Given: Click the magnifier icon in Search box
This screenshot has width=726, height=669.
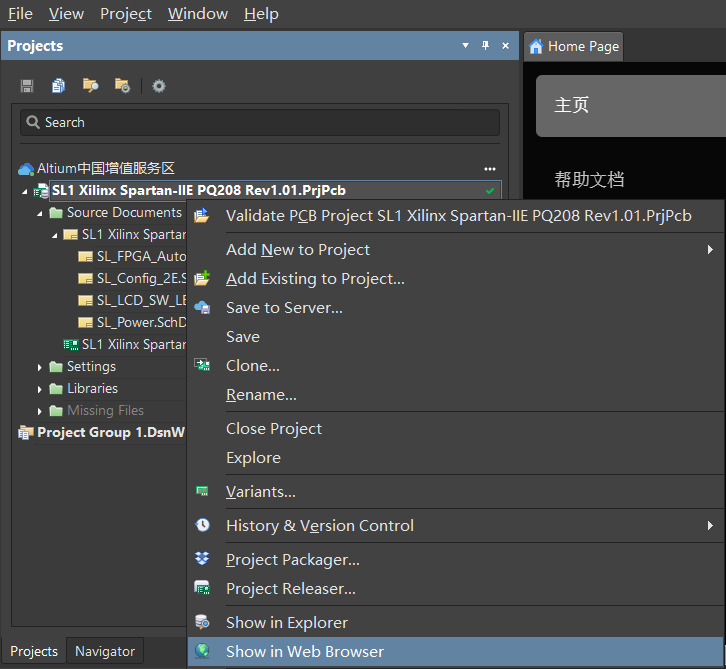Looking at the screenshot, I should point(33,122).
